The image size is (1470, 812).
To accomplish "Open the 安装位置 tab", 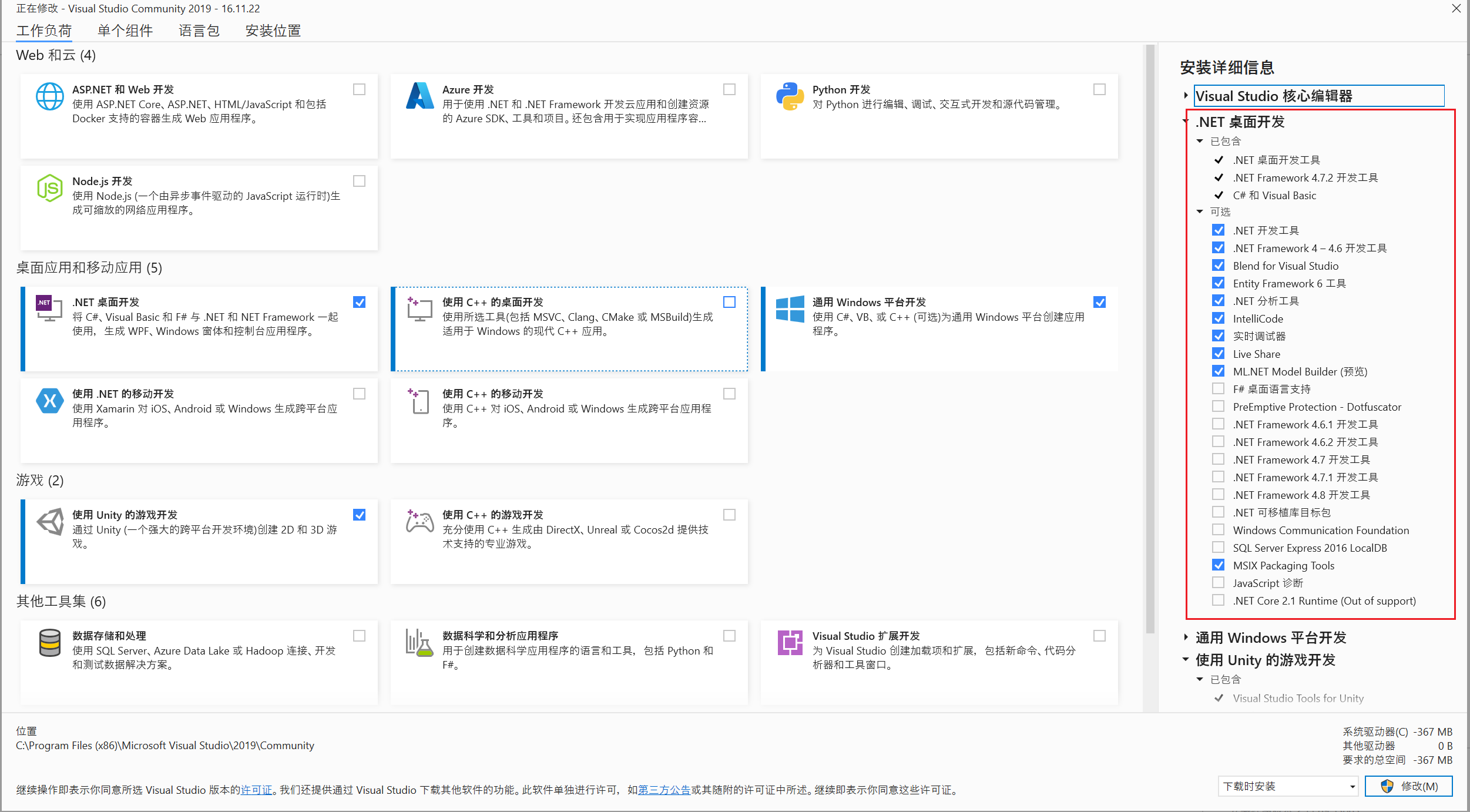I will [x=273, y=31].
